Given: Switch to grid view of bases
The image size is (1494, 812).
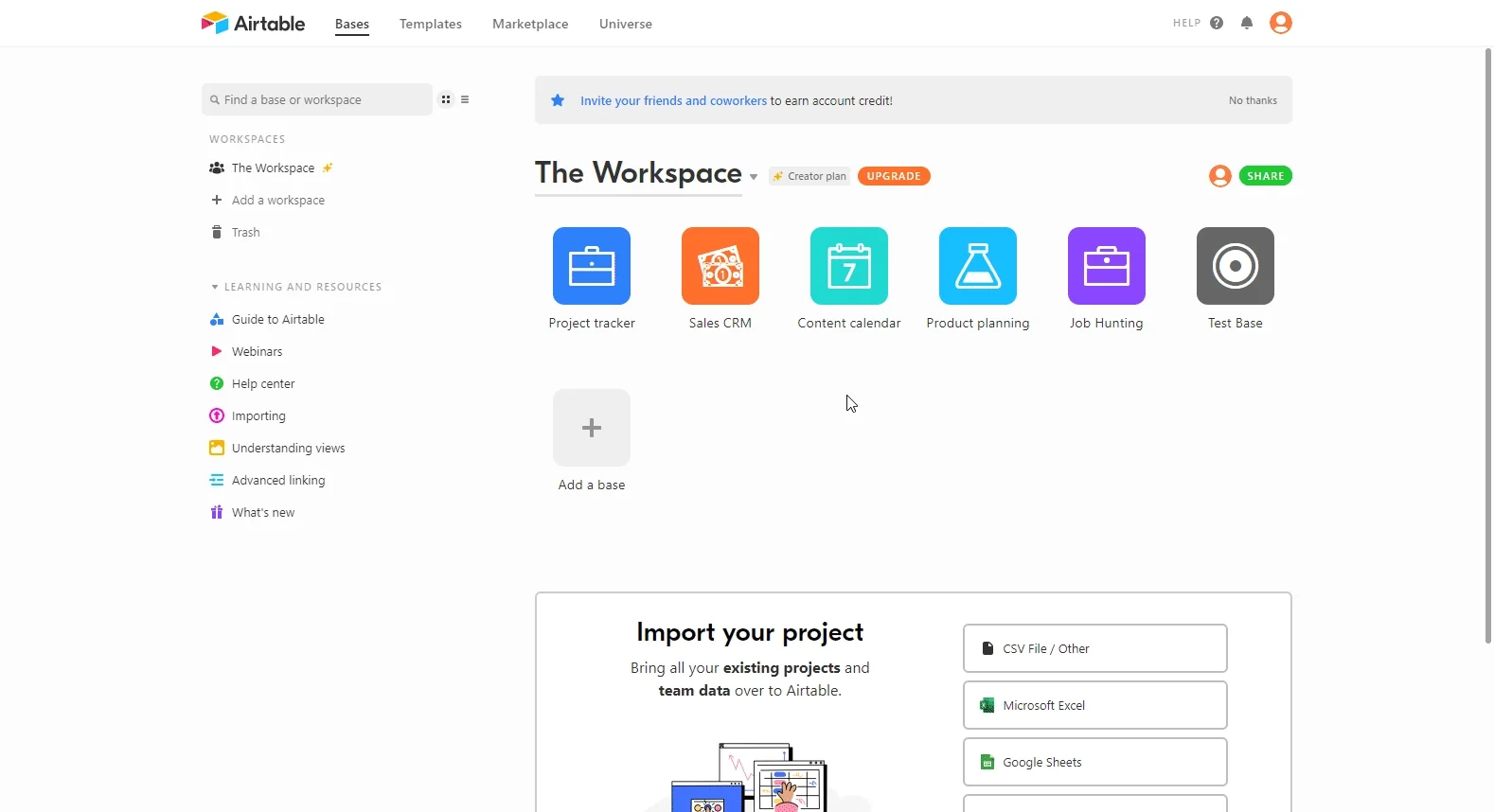Looking at the screenshot, I should pyautogui.click(x=446, y=99).
